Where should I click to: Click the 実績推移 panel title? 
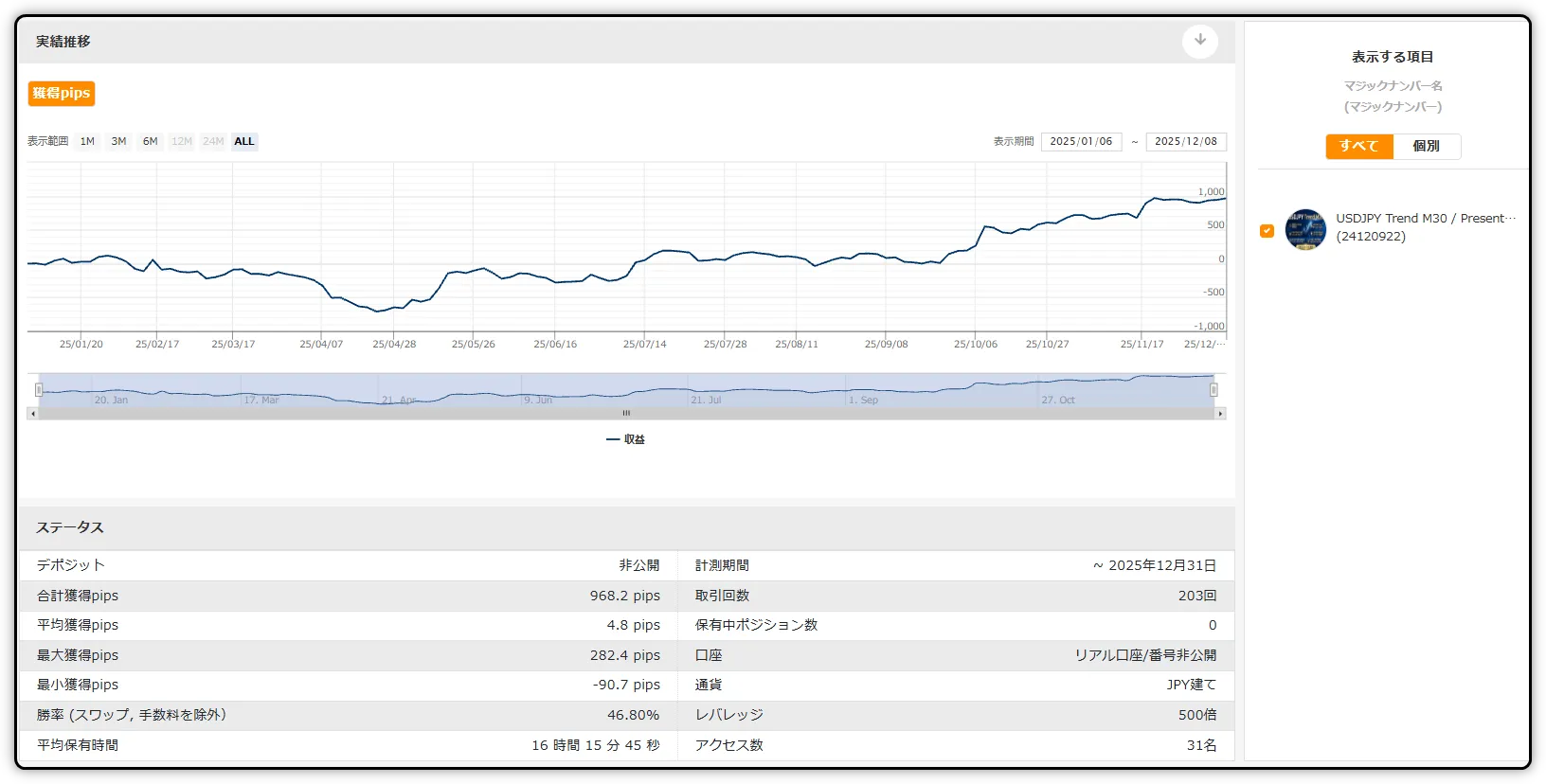coord(63,42)
